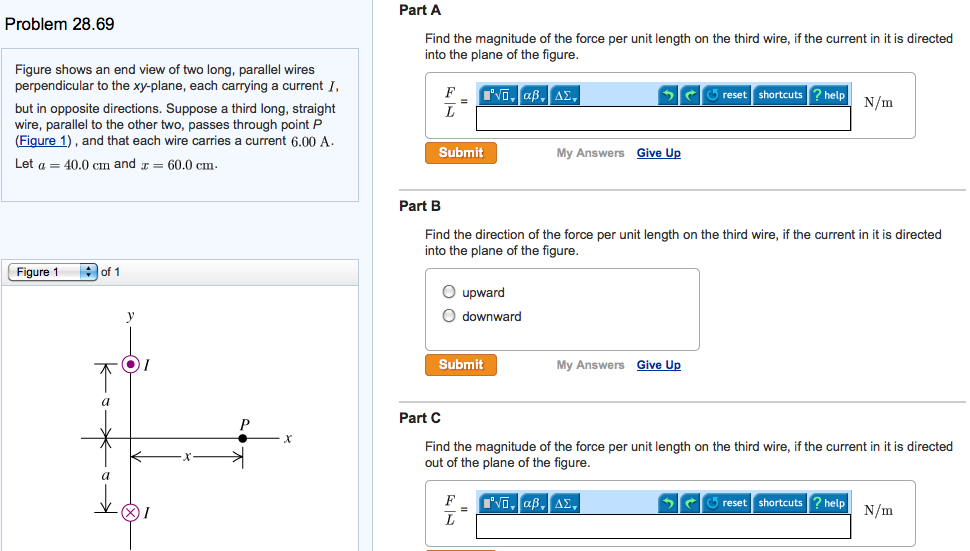This screenshot has width=970, height=551.
Task: Select the upward radio option
Action: [x=450, y=293]
